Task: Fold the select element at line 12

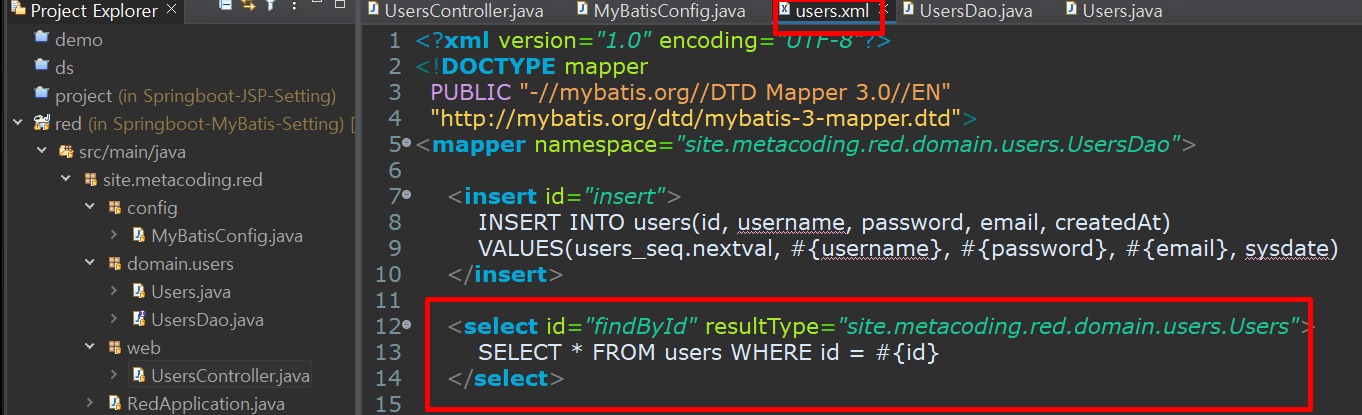Action: pyautogui.click(x=406, y=326)
